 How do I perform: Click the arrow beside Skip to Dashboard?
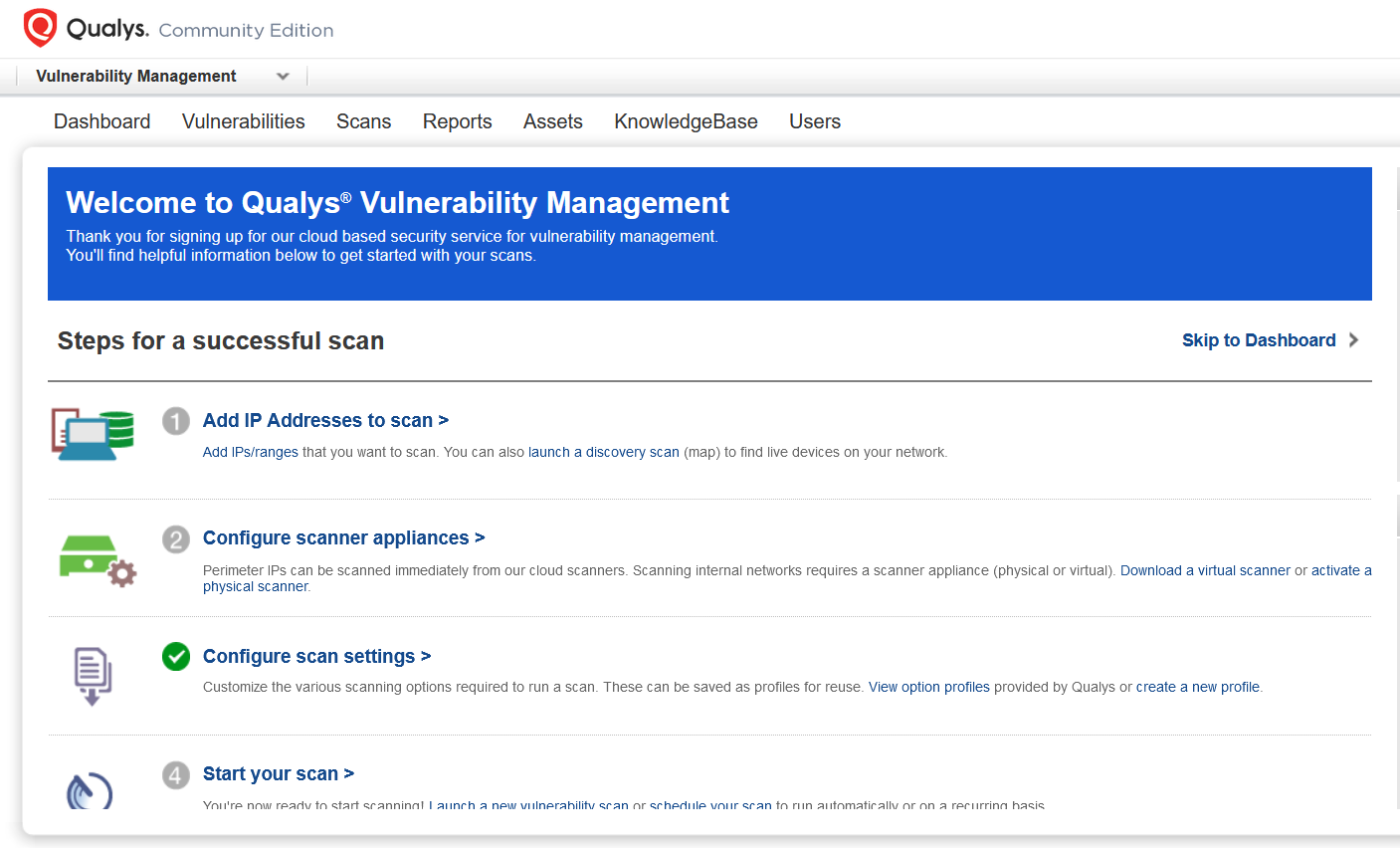coord(1353,340)
